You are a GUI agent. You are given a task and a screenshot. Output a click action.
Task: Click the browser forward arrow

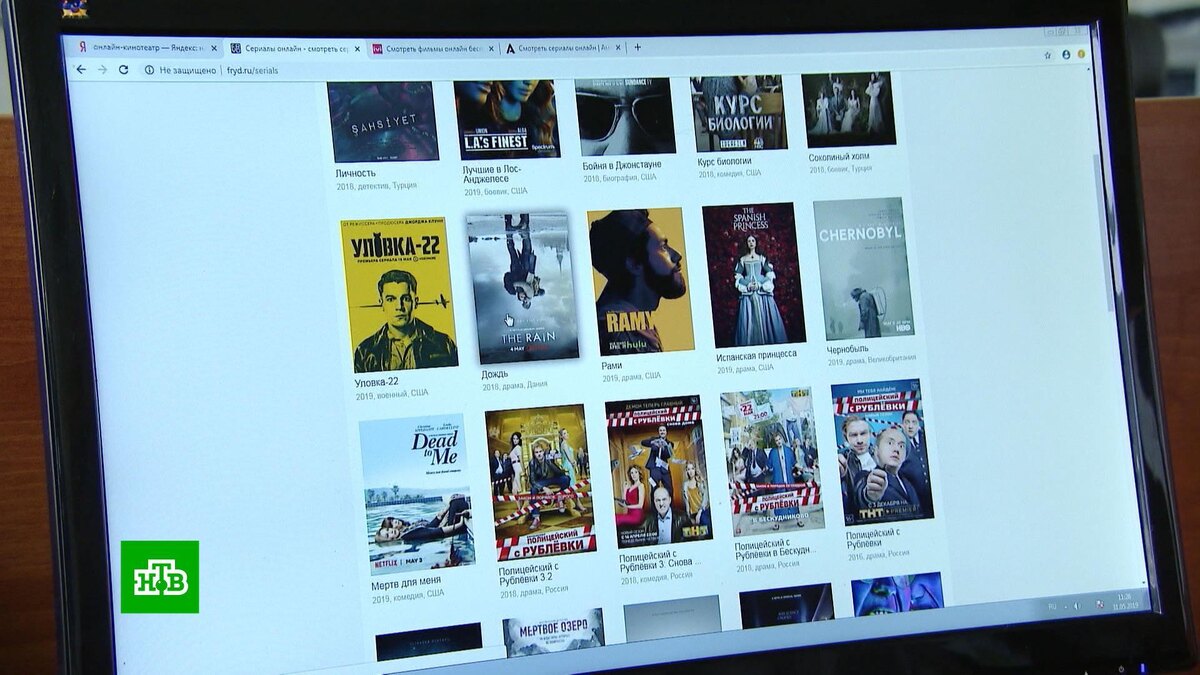102,69
